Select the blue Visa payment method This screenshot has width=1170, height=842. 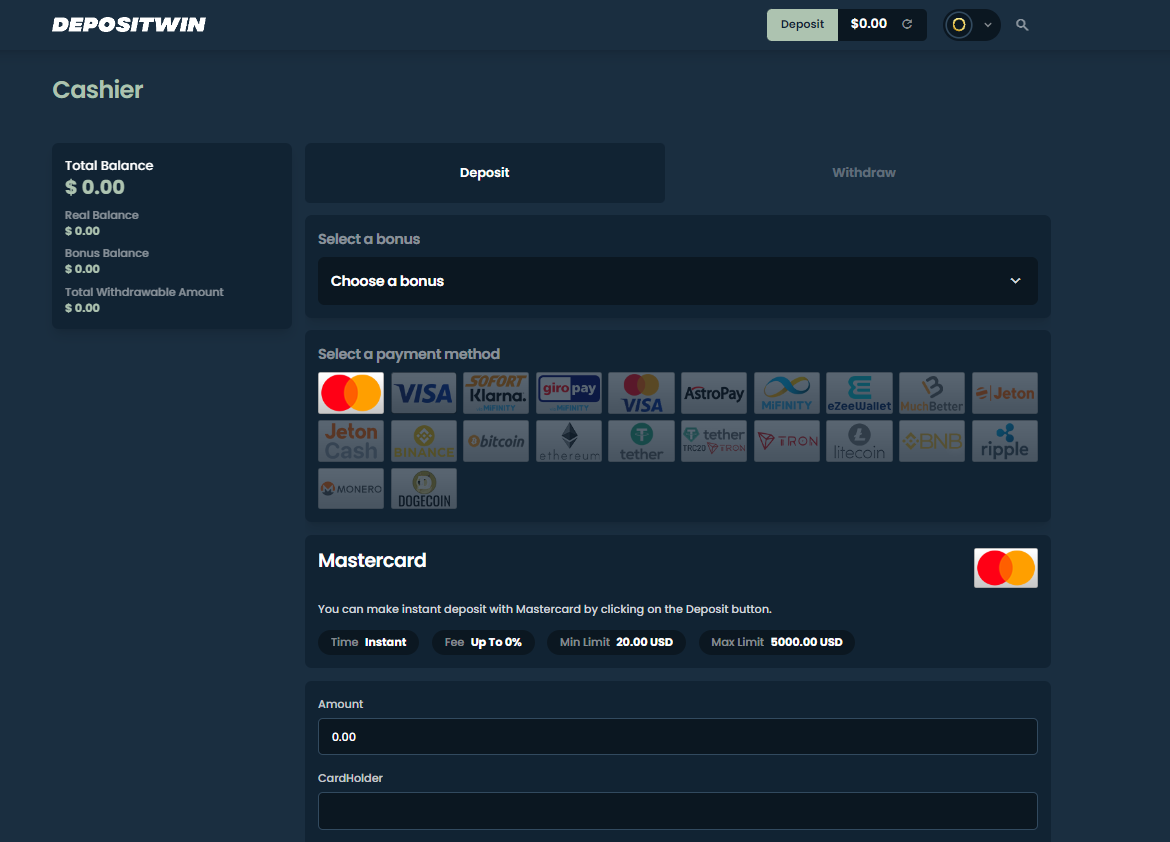pyautogui.click(x=423, y=393)
